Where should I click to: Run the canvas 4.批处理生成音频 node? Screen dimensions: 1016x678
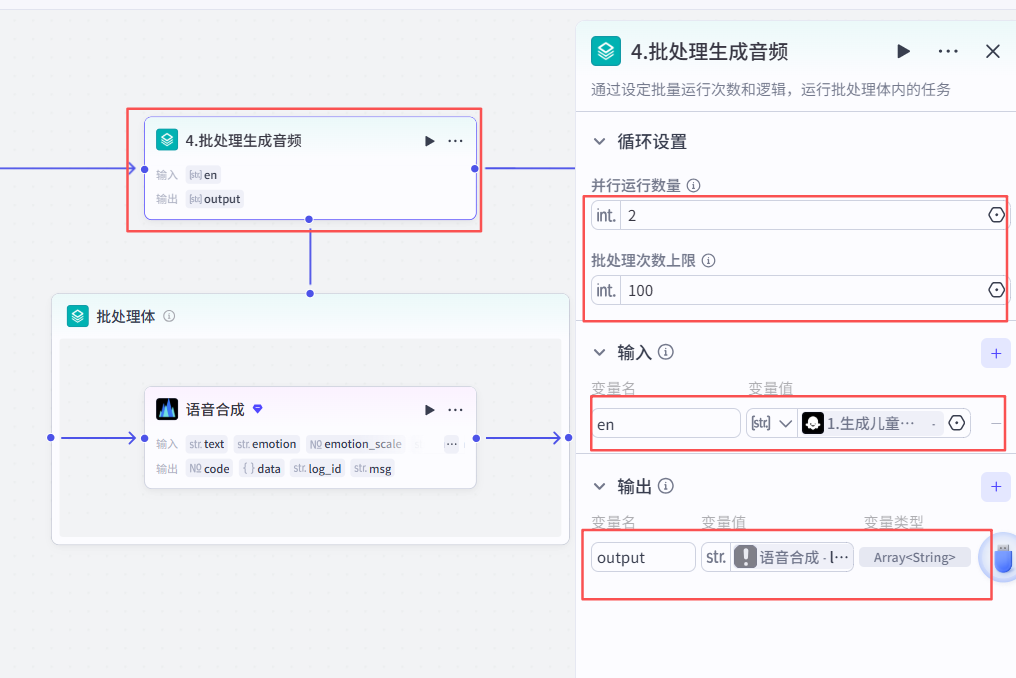click(x=431, y=140)
